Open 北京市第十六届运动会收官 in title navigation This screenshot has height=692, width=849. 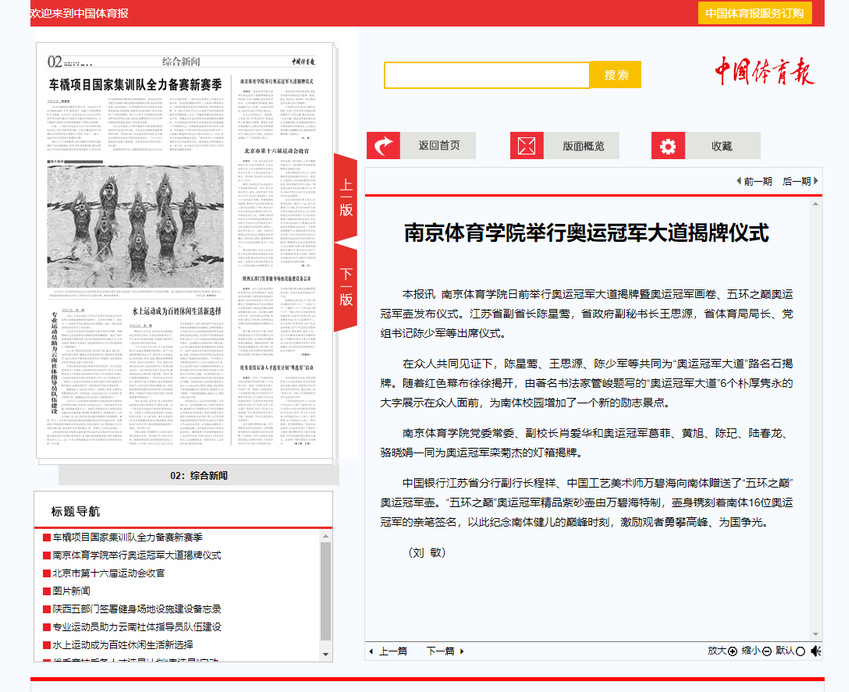coord(108,573)
